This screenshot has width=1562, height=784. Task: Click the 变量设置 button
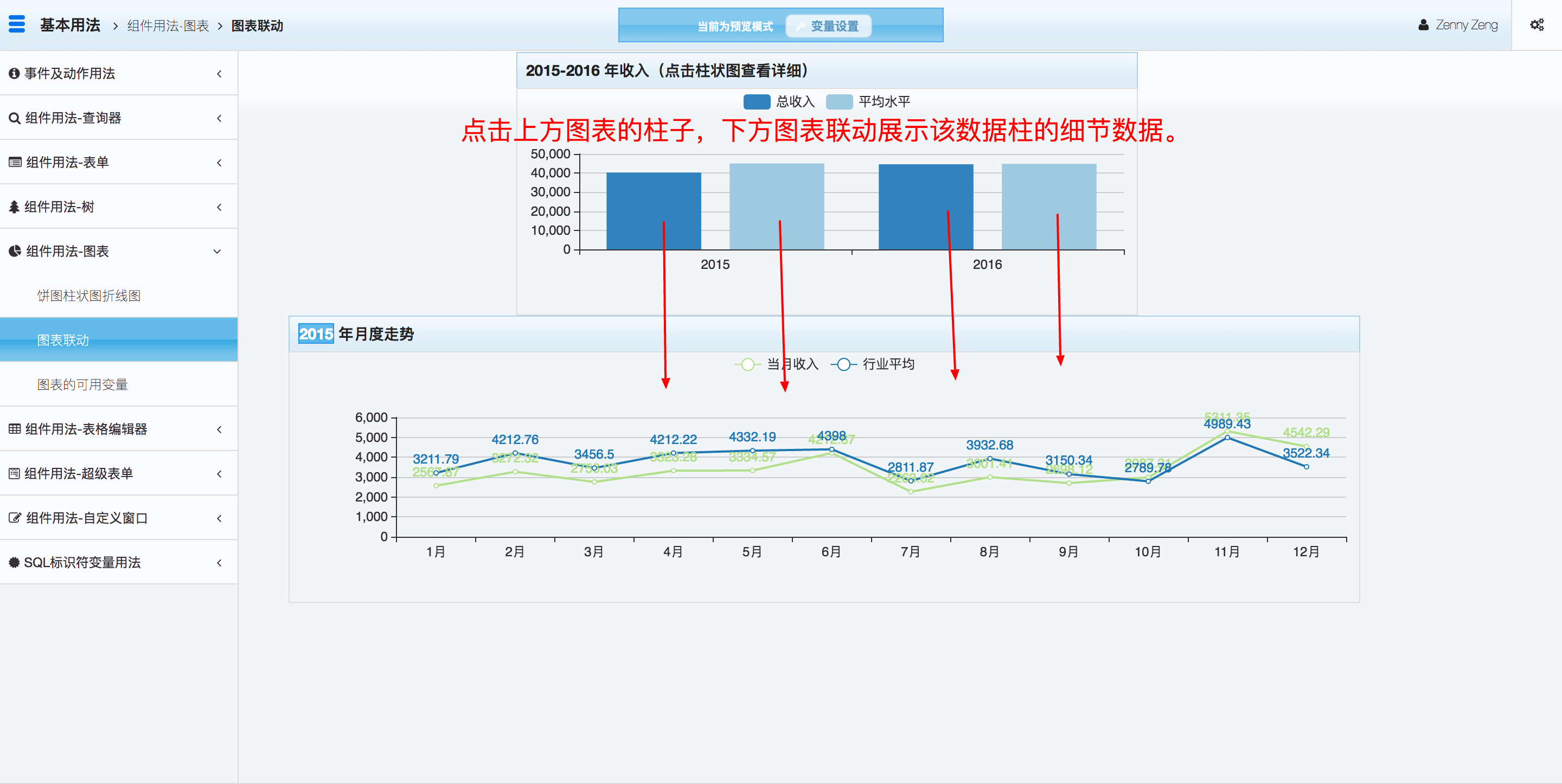pyautogui.click(x=828, y=26)
